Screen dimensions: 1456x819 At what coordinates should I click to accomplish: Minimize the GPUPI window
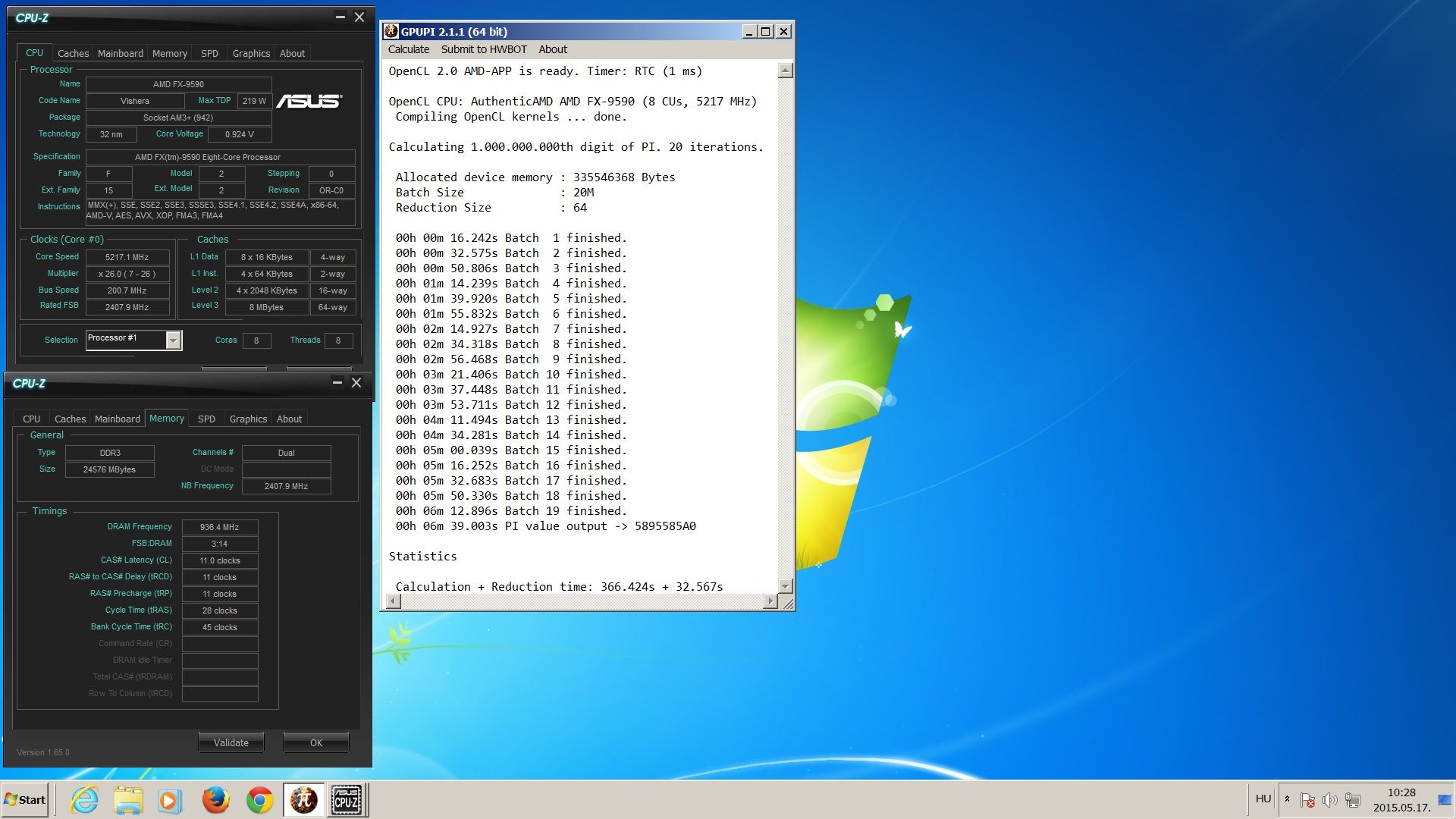[748, 31]
